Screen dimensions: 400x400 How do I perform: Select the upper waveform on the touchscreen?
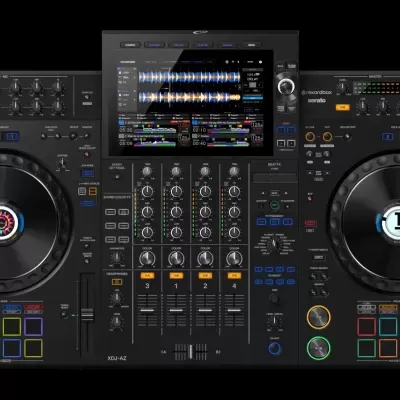point(189,77)
